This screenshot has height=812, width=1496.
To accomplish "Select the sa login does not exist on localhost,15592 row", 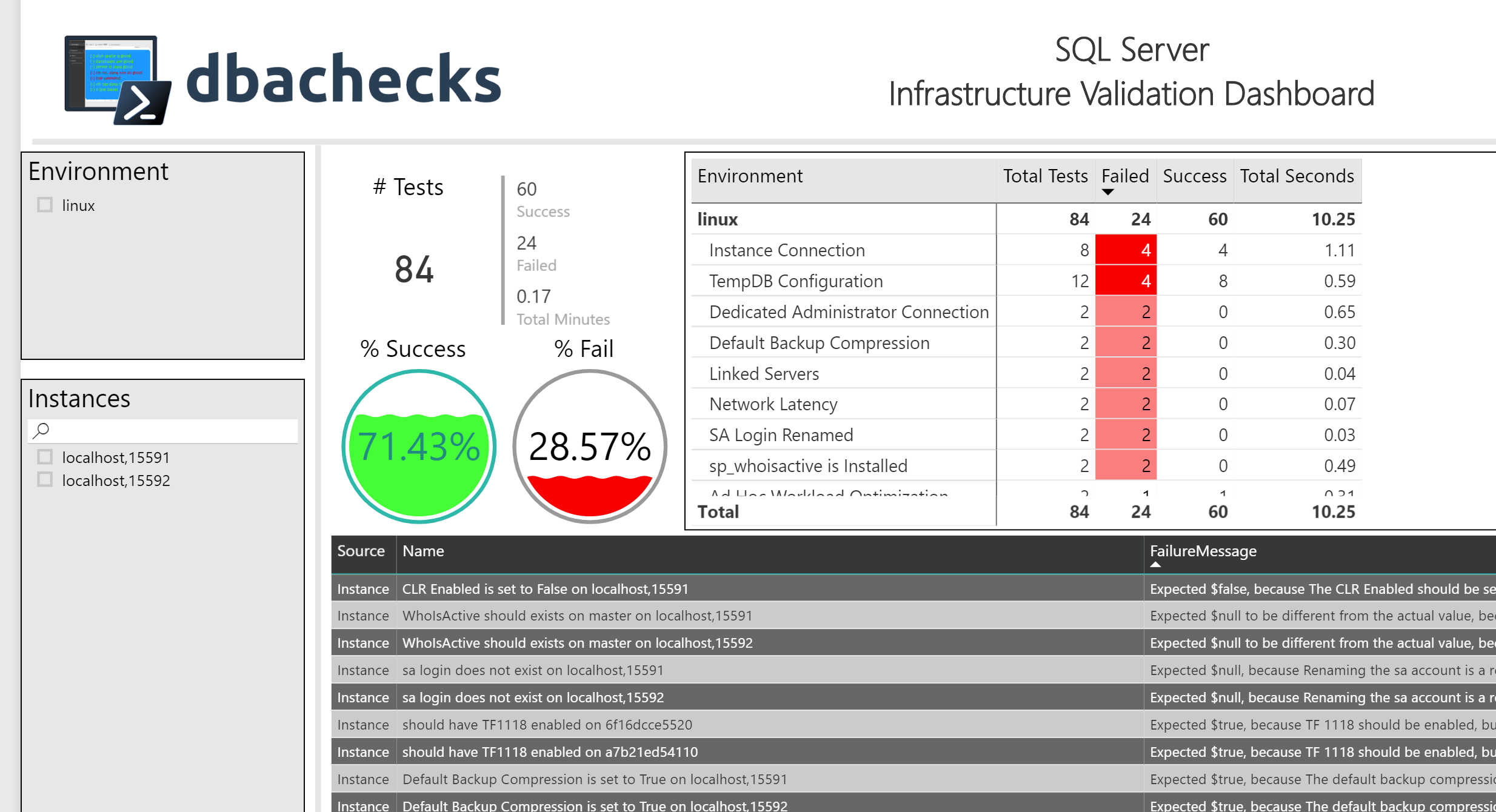I will coord(533,697).
